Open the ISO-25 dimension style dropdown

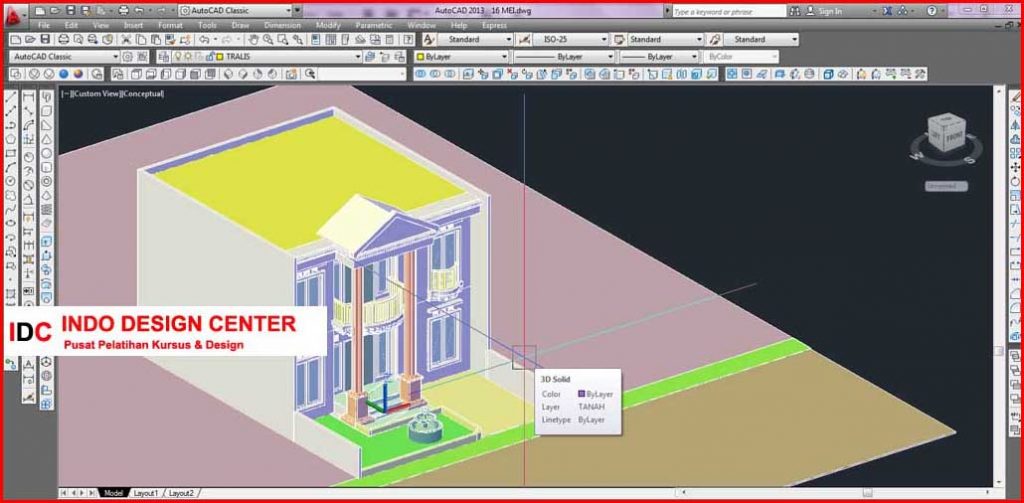[603, 40]
